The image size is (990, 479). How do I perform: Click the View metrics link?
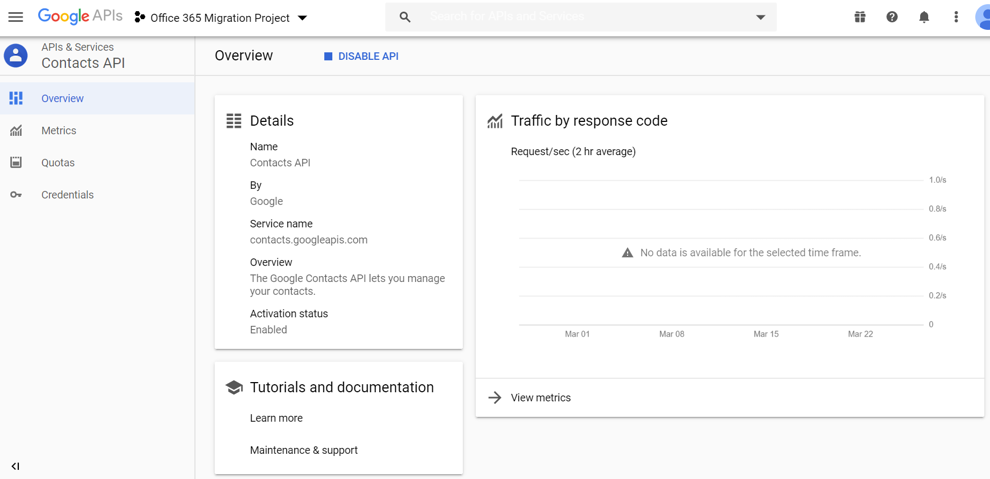tap(541, 398)
